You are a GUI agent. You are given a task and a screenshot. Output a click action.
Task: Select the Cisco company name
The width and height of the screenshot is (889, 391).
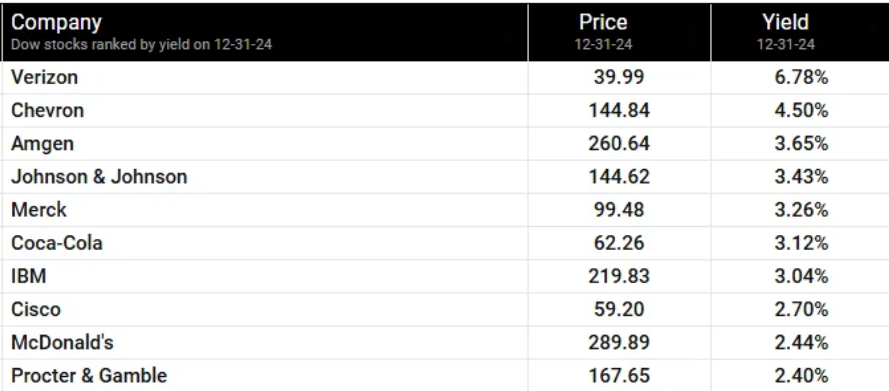tap(36, 309)
